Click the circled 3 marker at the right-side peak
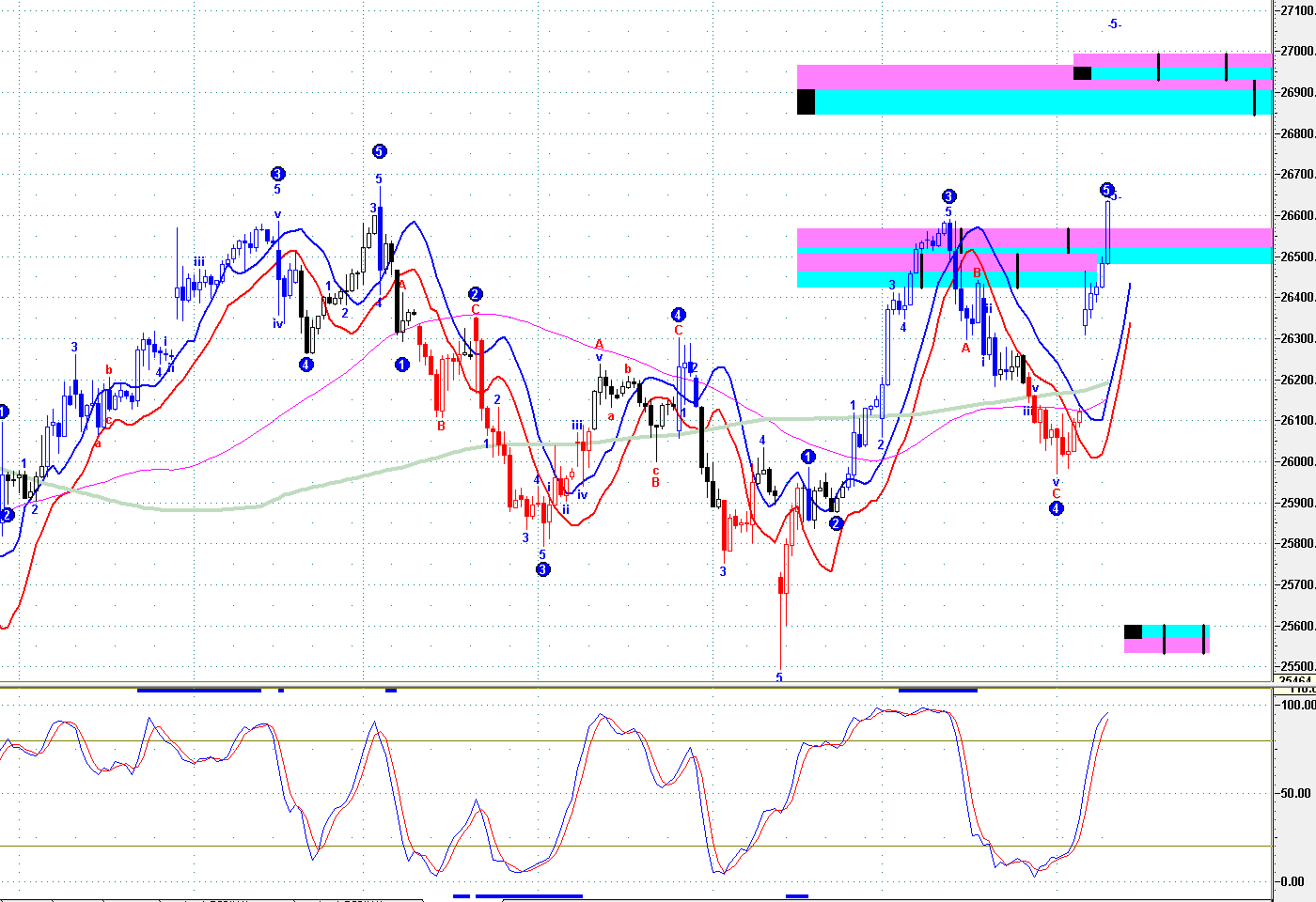Image resolution: width=1316 pixels, height=902 pixels. [x=948, y=196]
